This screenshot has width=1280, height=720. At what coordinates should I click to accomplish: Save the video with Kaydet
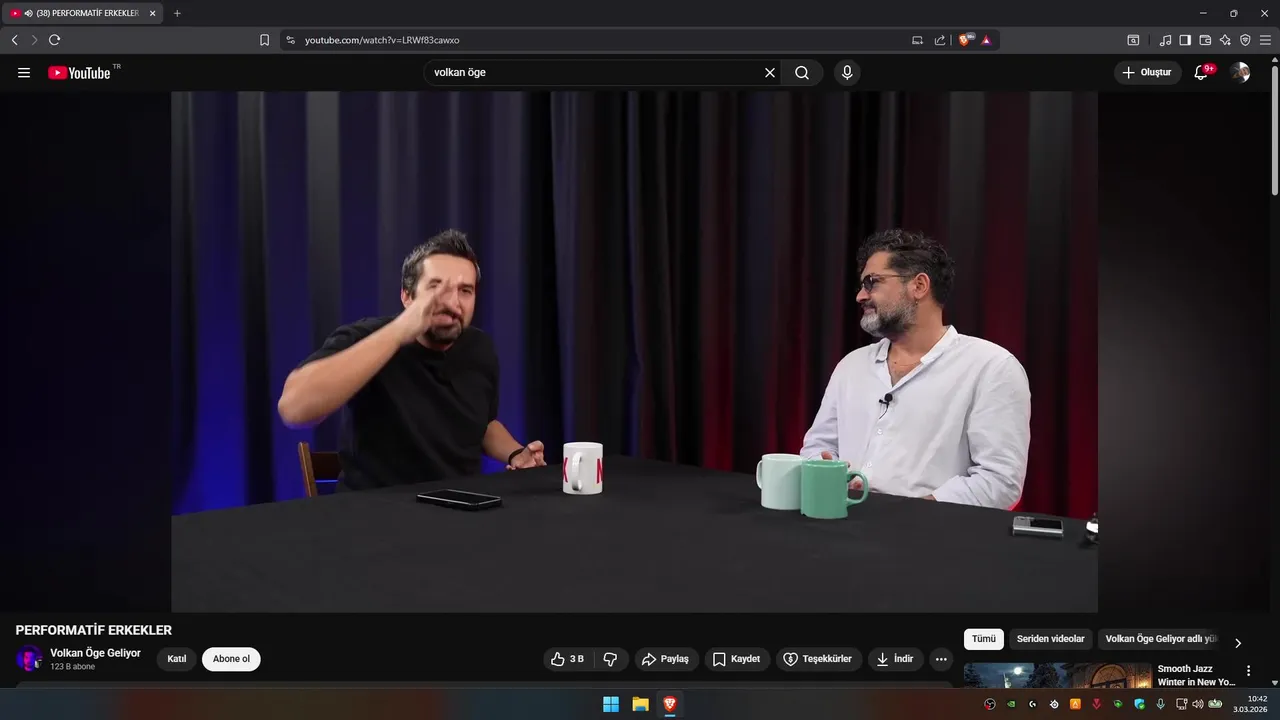[737, 659]
